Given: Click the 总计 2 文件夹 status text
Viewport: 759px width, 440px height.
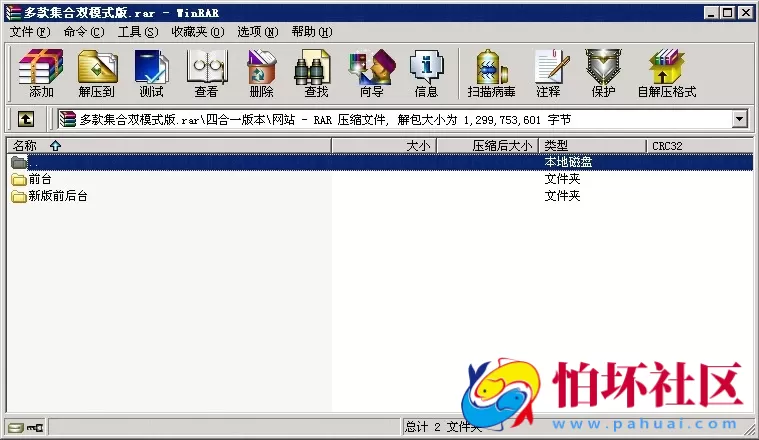Looking at the screenshot, I should [x=443, y=427].
